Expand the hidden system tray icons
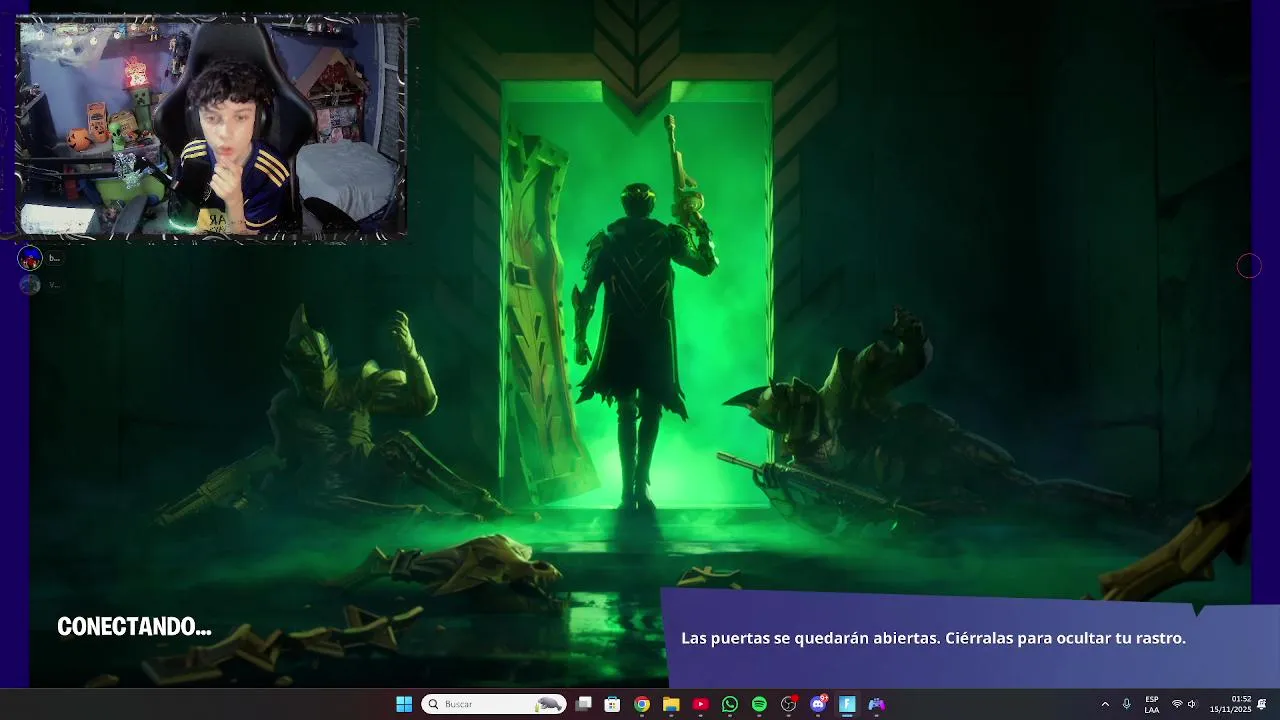Viewport: 1280px width, 720px height. point(1105,704)
